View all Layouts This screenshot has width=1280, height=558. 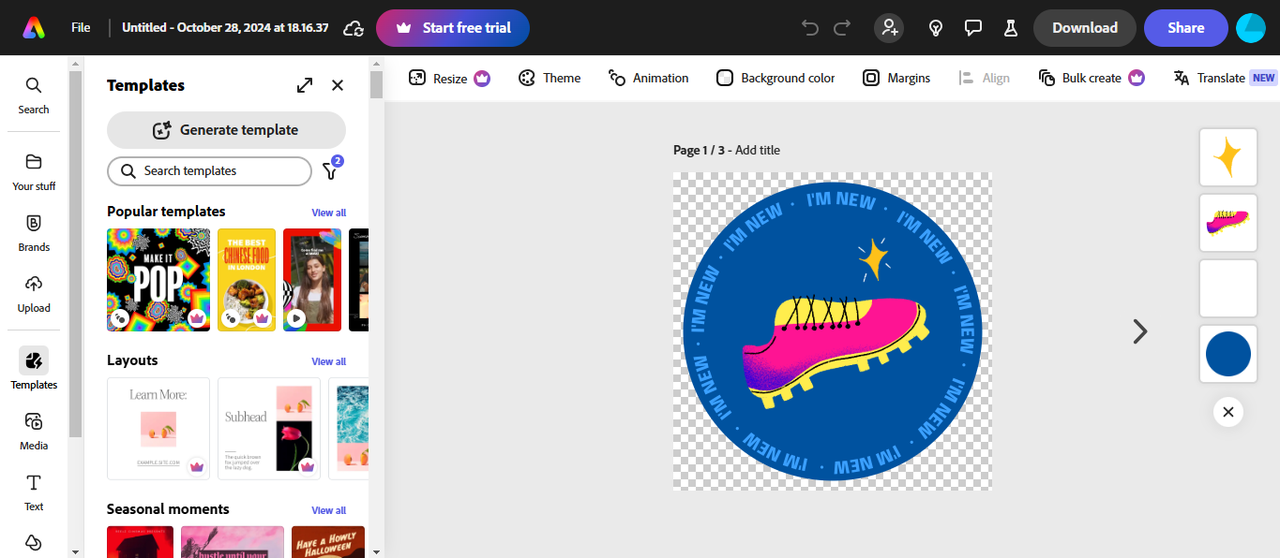(329, 361)
